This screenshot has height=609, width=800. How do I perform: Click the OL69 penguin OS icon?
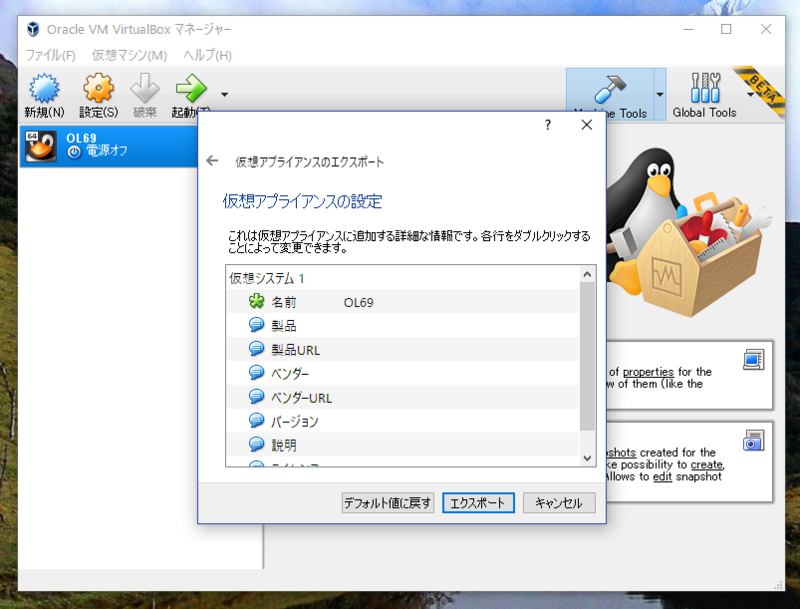41,146
